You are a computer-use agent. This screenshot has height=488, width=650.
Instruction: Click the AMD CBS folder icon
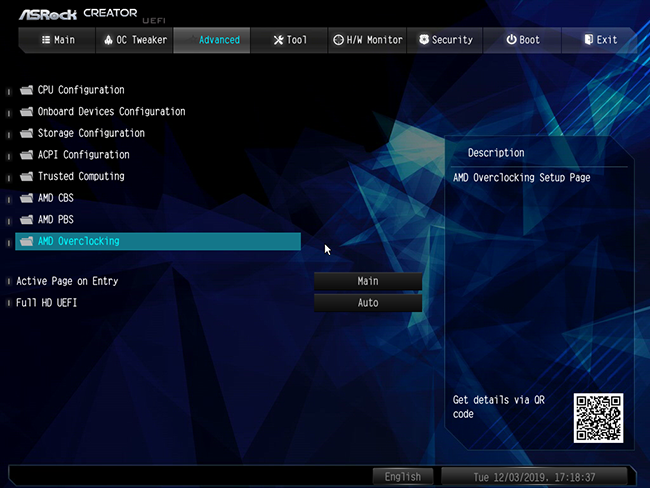pyautogui.click(x=27, y=198)
